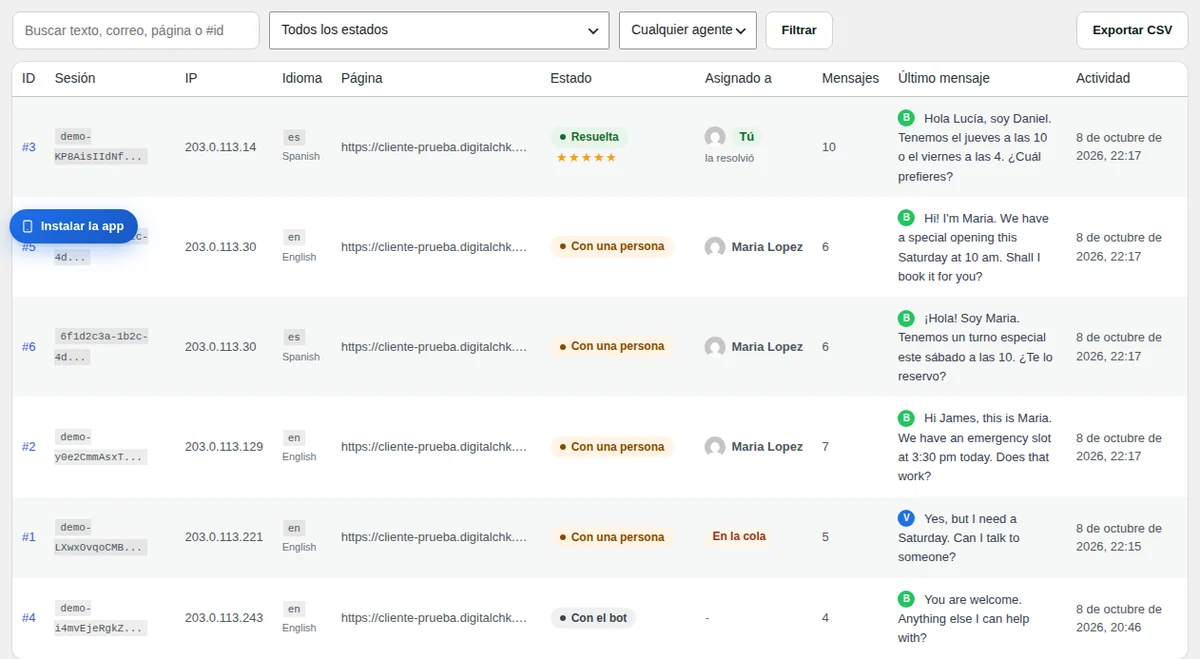Viewport: 1200px width, 659px height.
Task: Click session code '6f1d2c3a-1b2c-4d...'
Action: 101,347
